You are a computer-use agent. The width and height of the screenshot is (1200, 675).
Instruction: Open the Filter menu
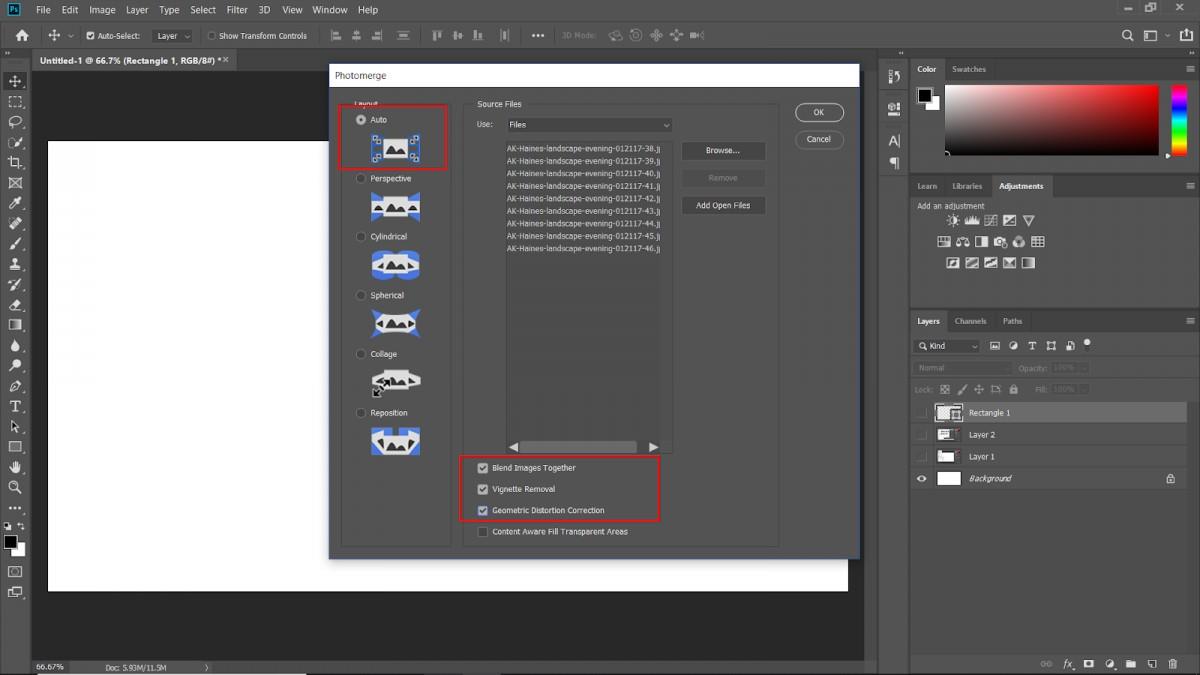[237, 10]
